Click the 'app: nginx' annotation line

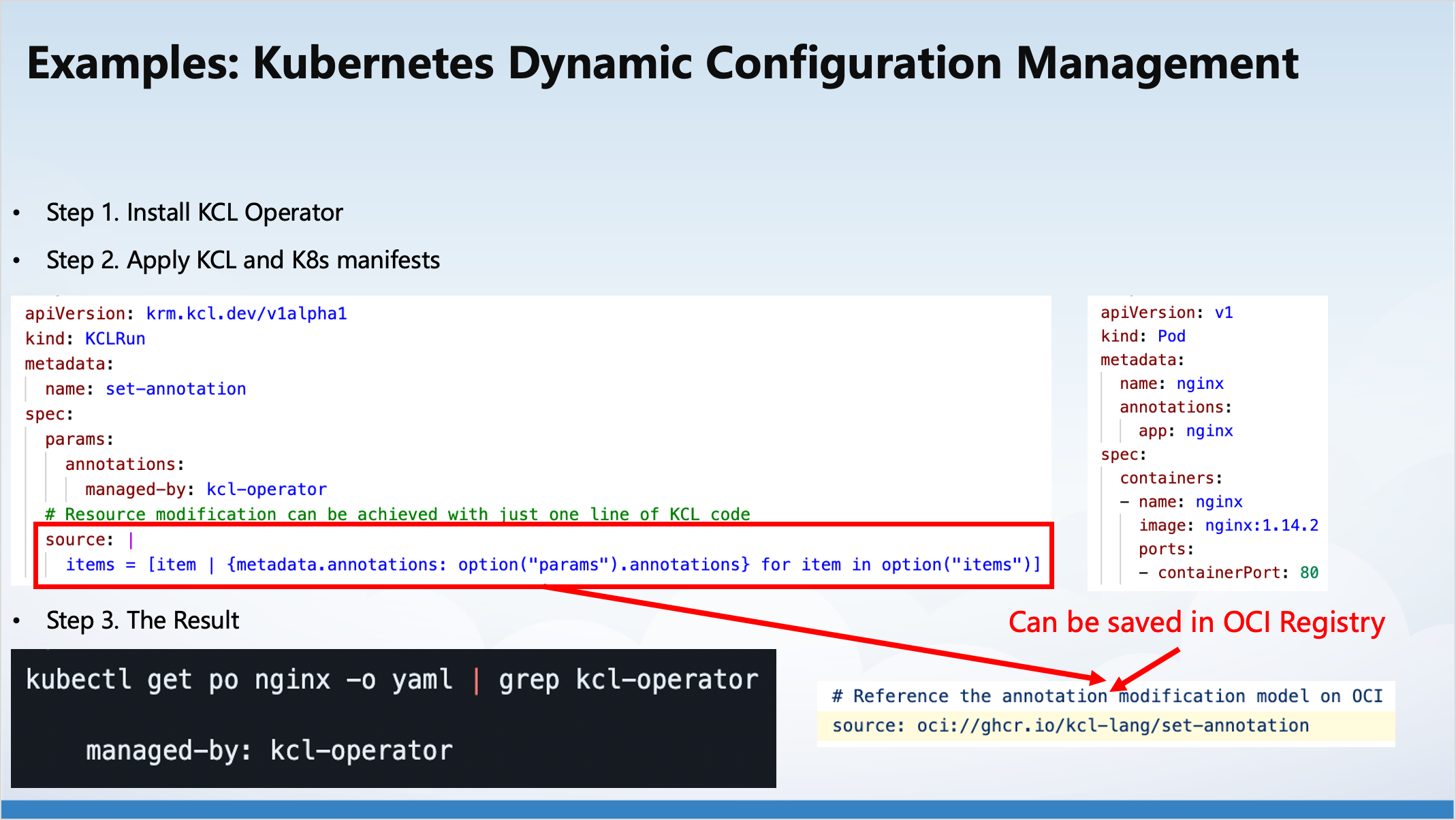click(1186, 431)
